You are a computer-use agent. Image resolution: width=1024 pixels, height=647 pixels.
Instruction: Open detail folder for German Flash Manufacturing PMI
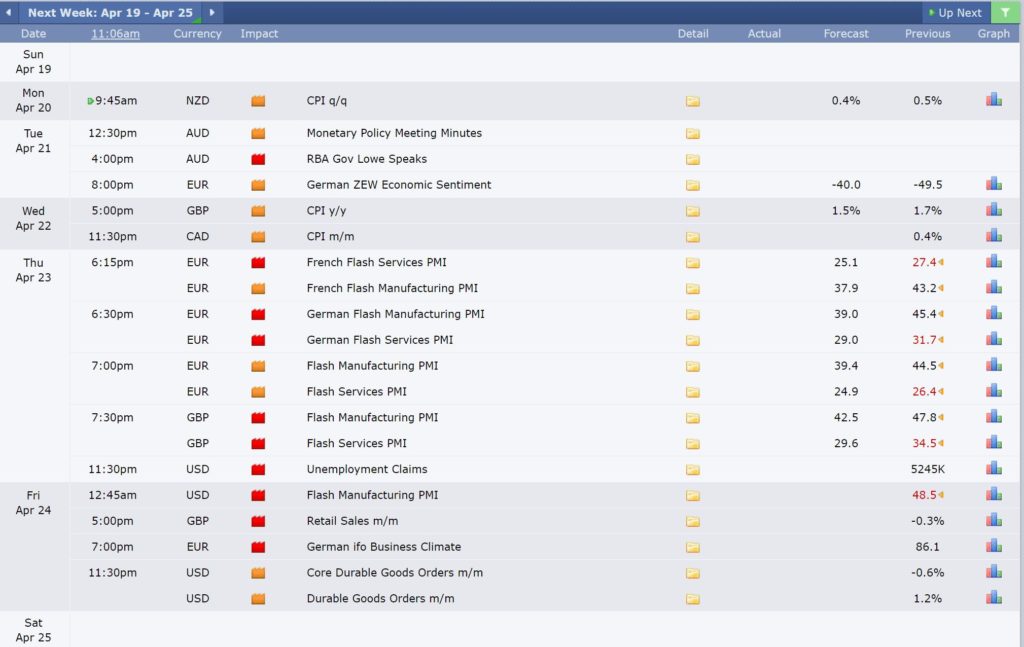tap(693, 315)
